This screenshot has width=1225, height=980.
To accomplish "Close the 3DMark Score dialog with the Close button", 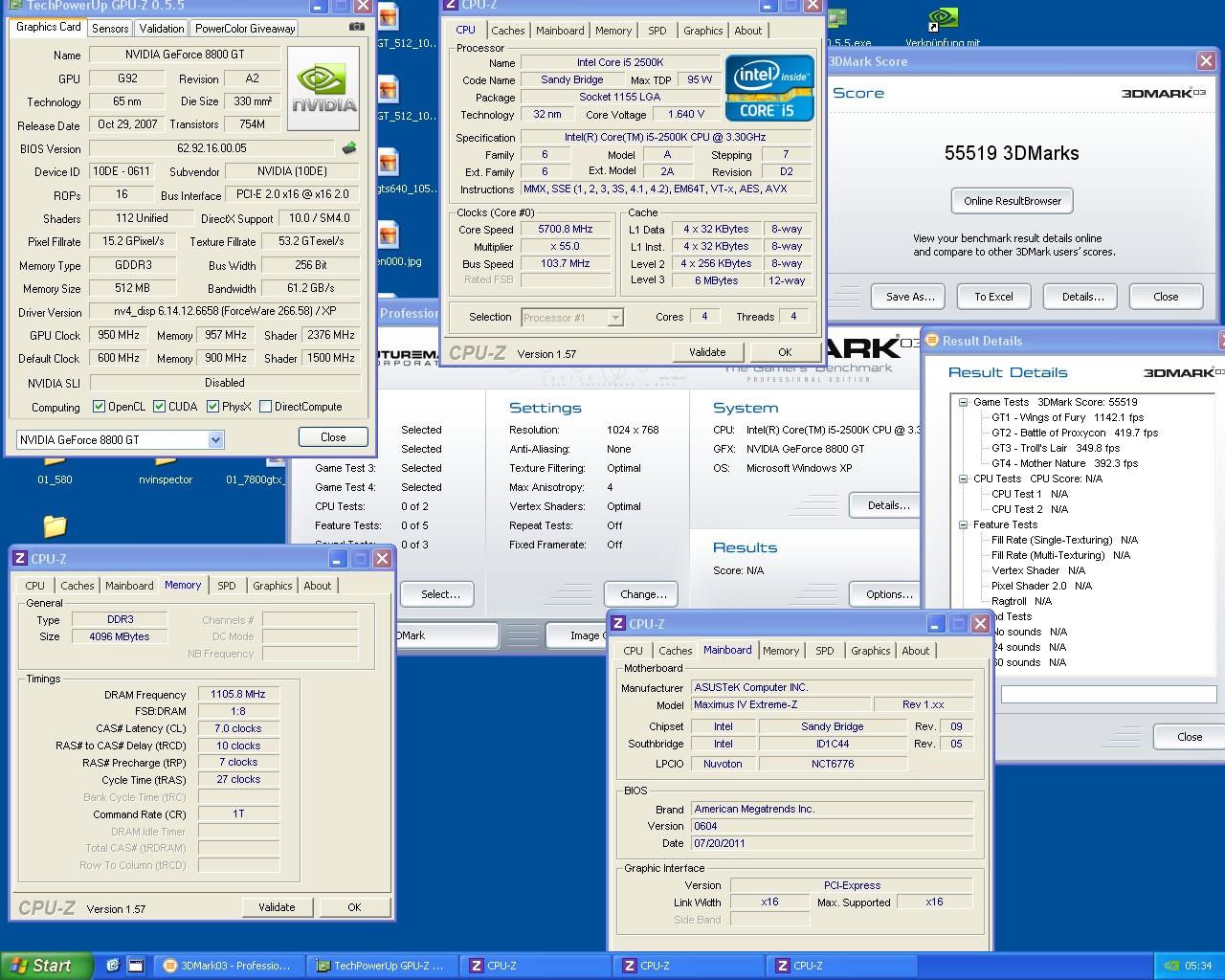I will click(x=1166, y=297).
